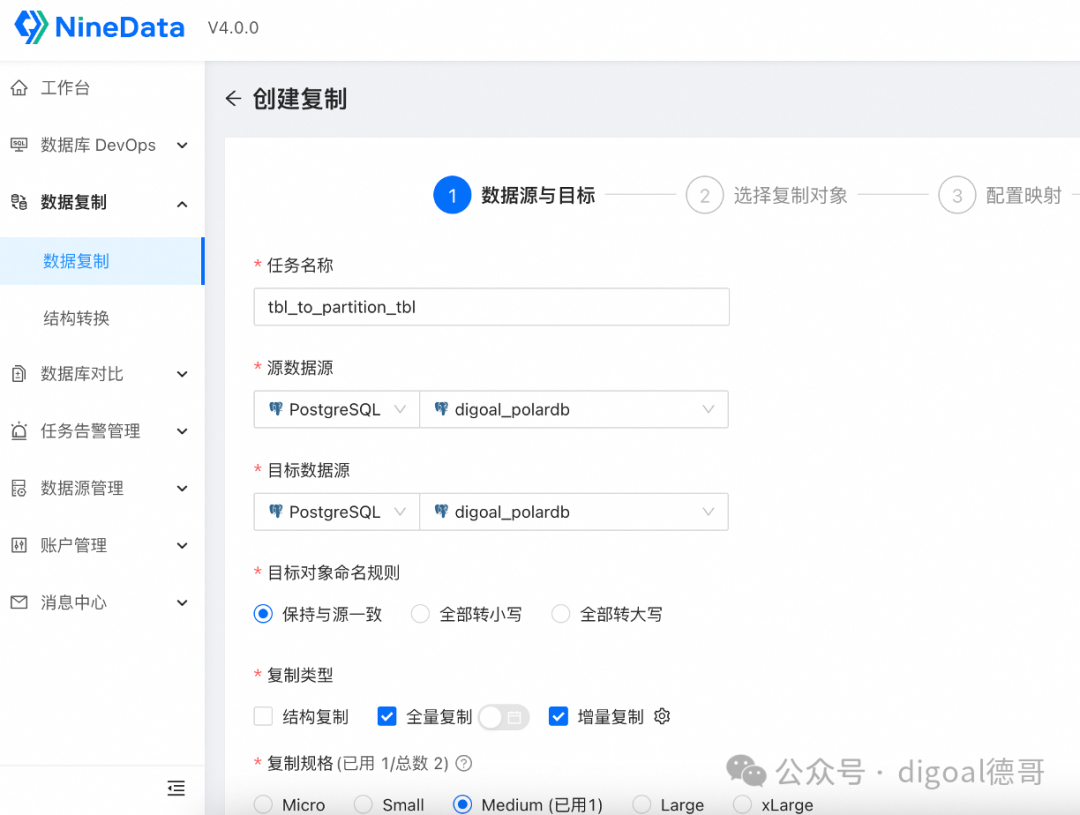Click step 2 circle 选择复制对象
Image resolution: width=1080 pixels, height=815 pixels.
pos(705,196)
